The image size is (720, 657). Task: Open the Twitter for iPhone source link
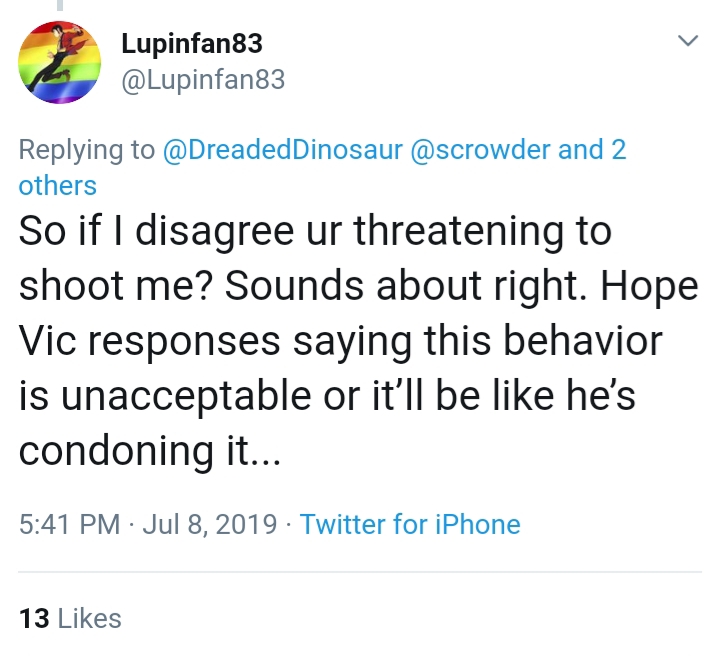pos(410,524)
